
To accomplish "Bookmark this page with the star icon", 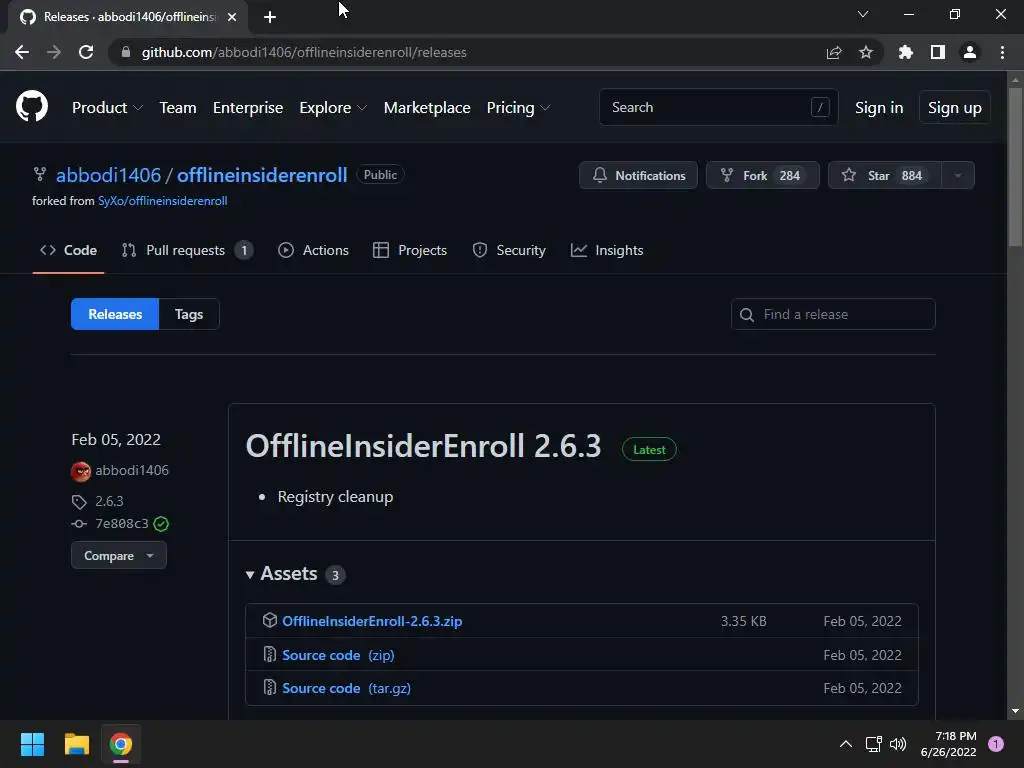I will [866, 52].
